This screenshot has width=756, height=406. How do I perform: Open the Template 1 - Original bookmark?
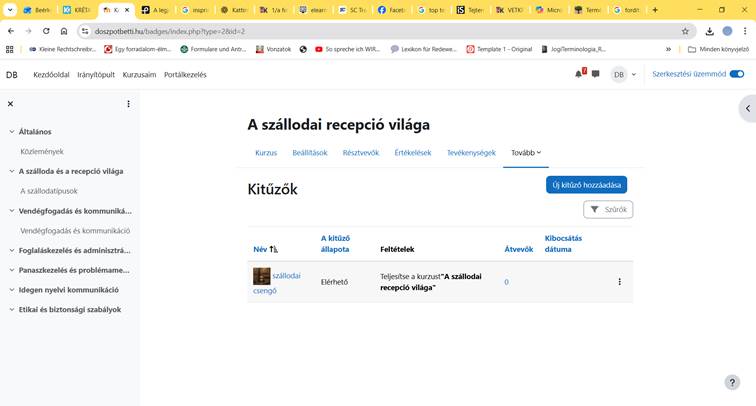(x=499, y=49)
